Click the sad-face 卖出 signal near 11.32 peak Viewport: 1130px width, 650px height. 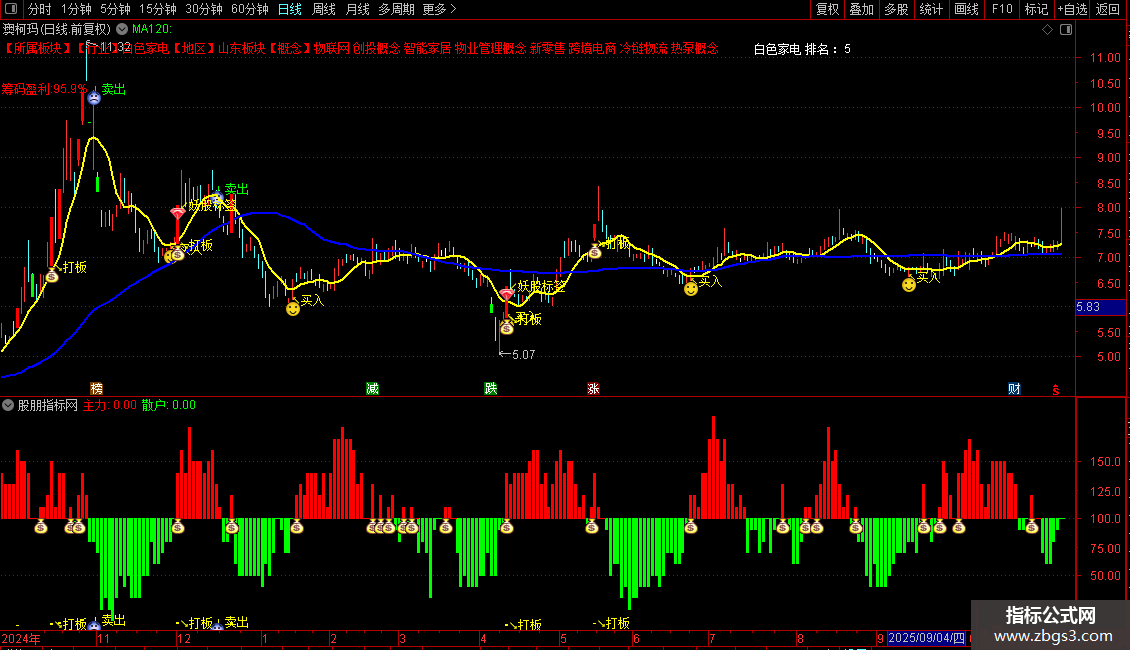[94, 97]
